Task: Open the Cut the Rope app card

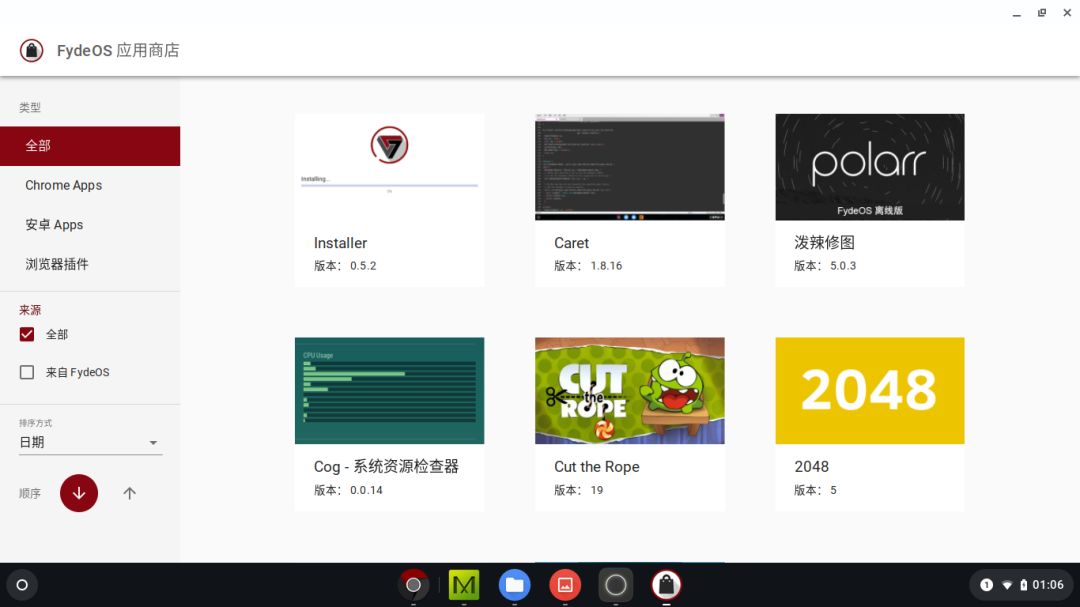Action: coord(629,423)
